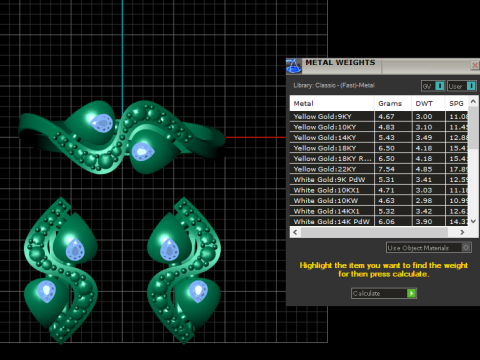
Task: Toggle the GV library switch
Action: (x=433, y=86)
